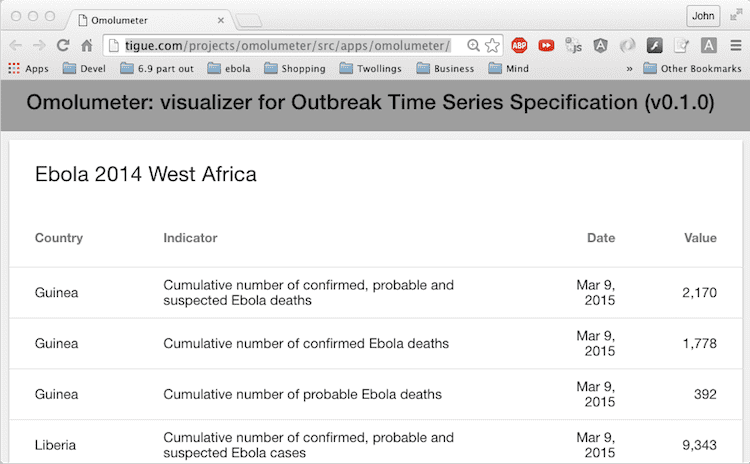
Task: Open the Apps shortcut in bookmarks bar
Action: (28, 68)
